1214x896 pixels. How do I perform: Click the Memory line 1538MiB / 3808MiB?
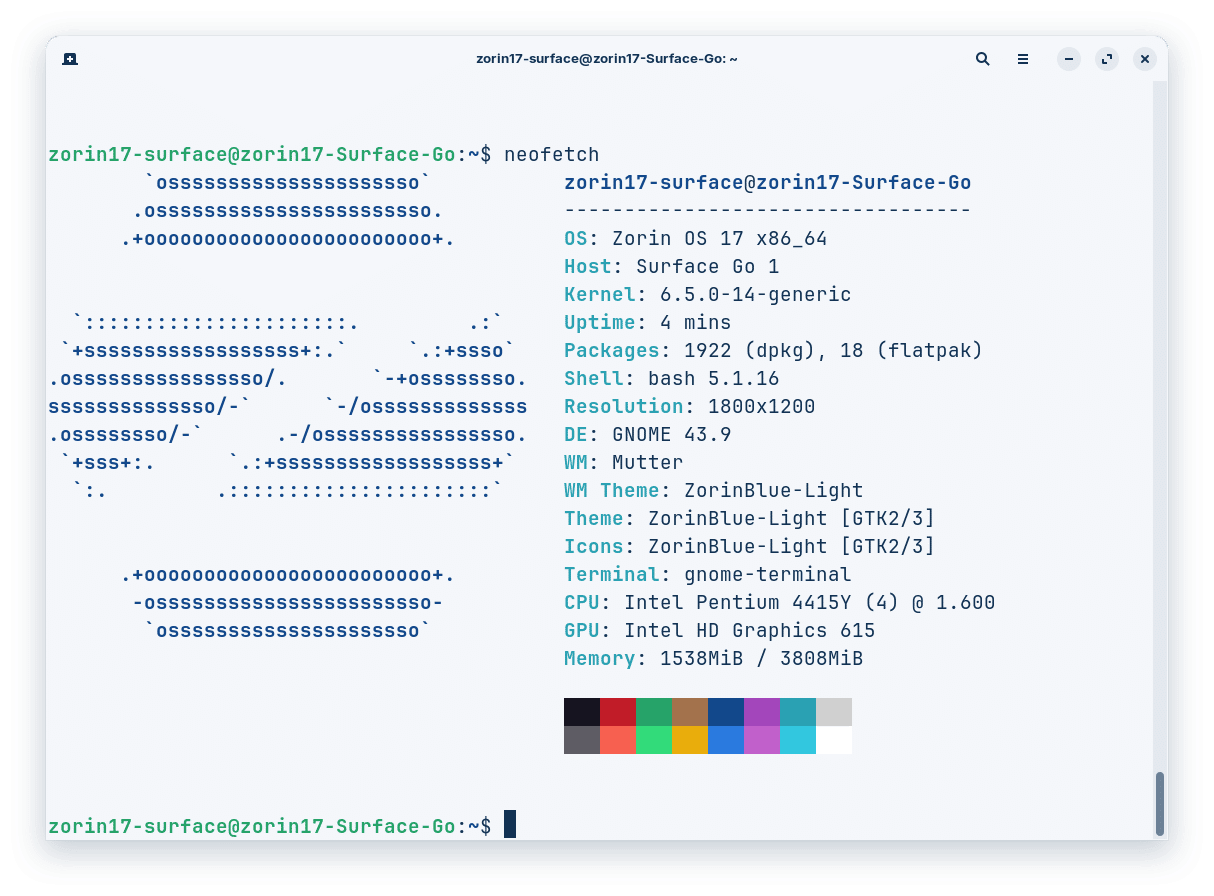click(714, 659)
